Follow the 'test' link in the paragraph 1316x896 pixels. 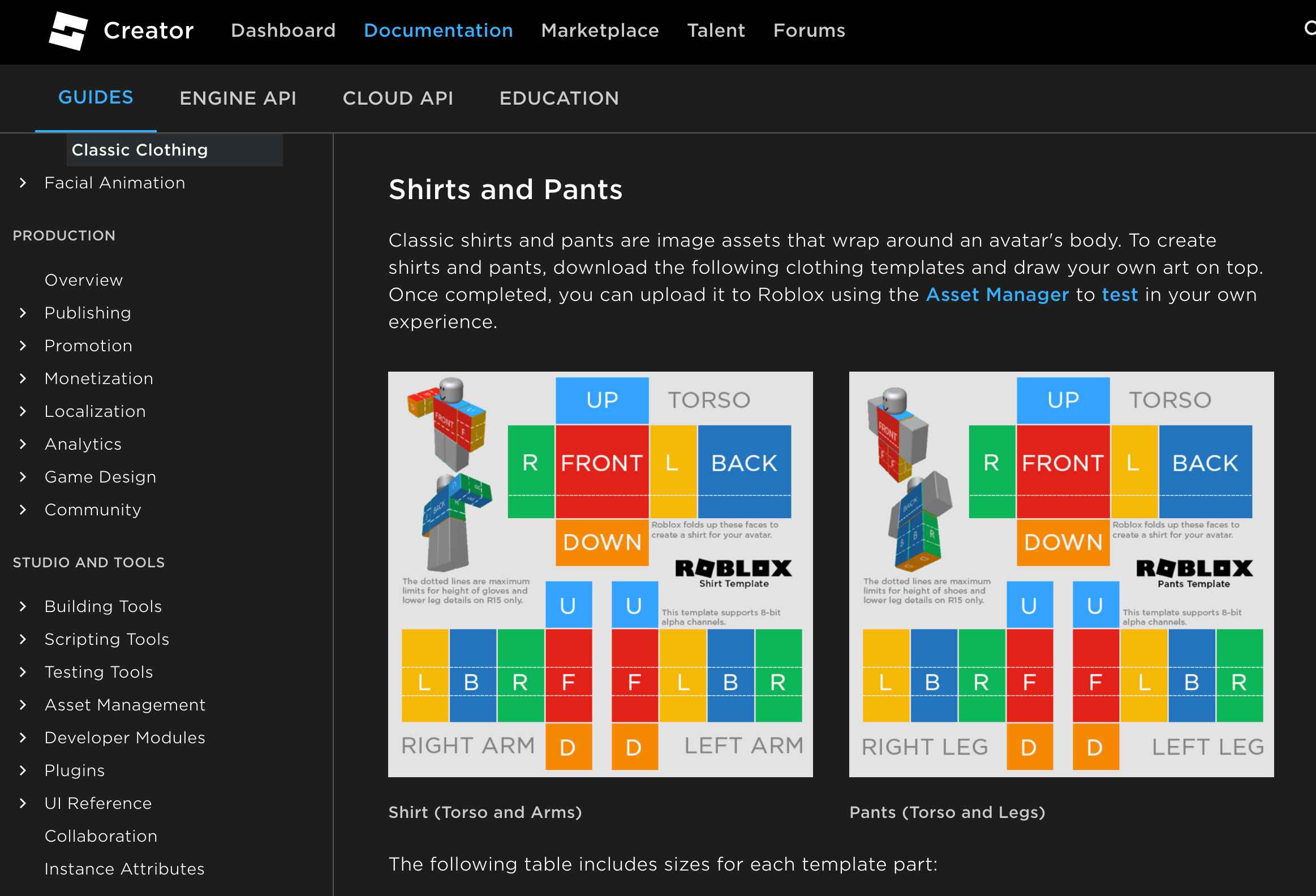(1120, 294)
